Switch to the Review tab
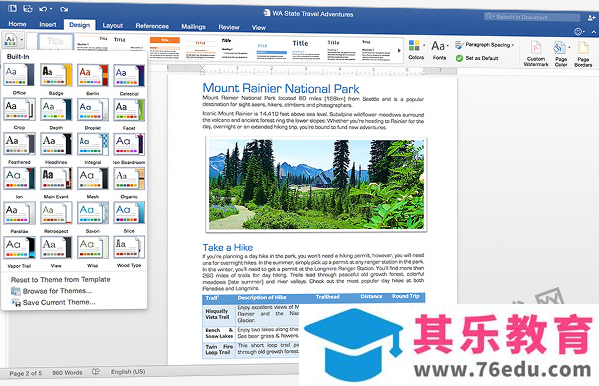Image resolution: width=599 pixels, height=386 pixels. coord(229,27)
